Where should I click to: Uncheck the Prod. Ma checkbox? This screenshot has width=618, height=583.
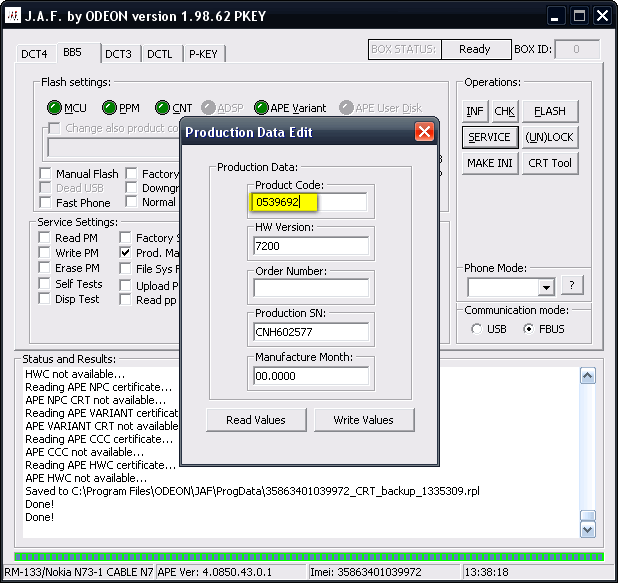pyautogui.click(x=125, y=253)
